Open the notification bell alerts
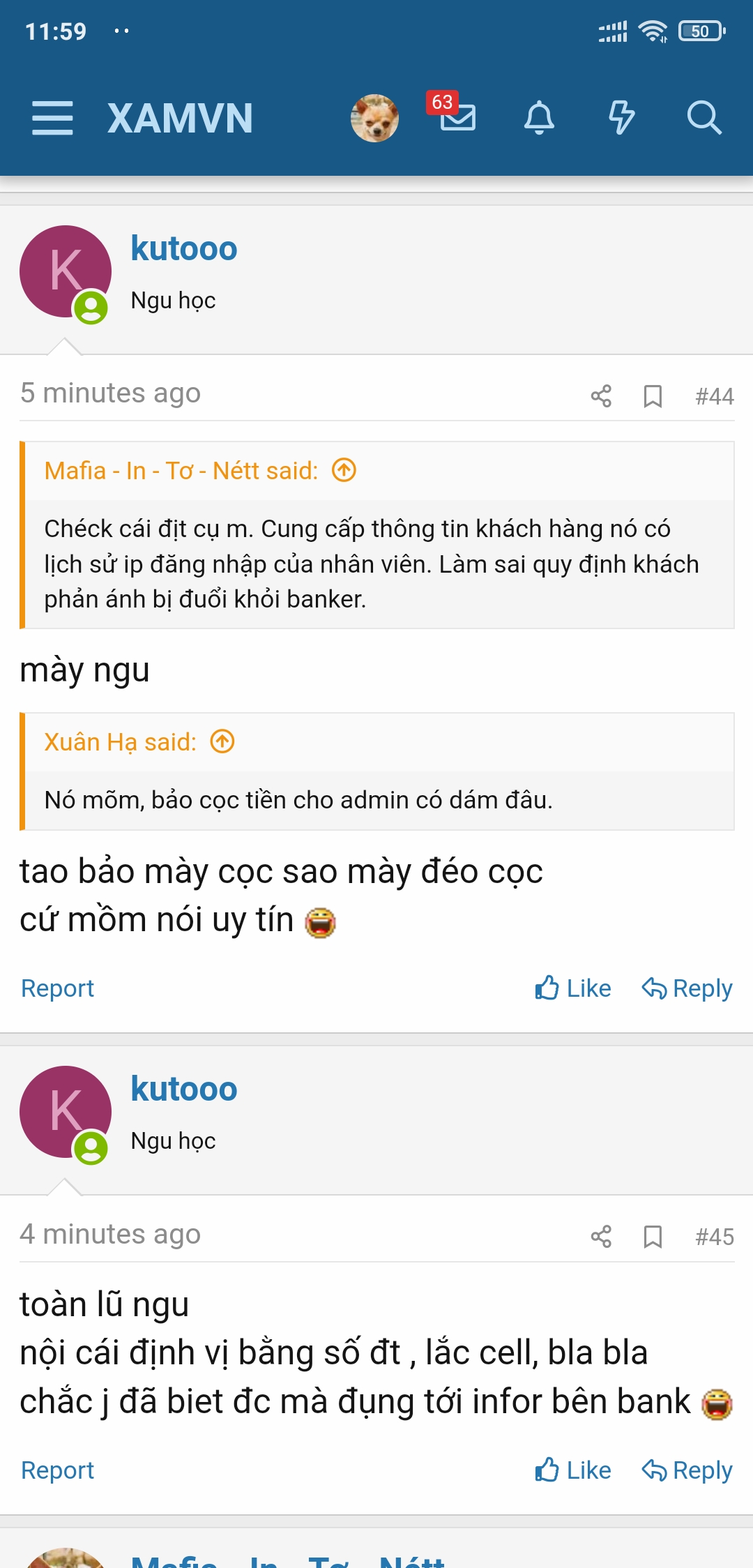This screenshot has height=1568, width=753. (x=539, y=117)
